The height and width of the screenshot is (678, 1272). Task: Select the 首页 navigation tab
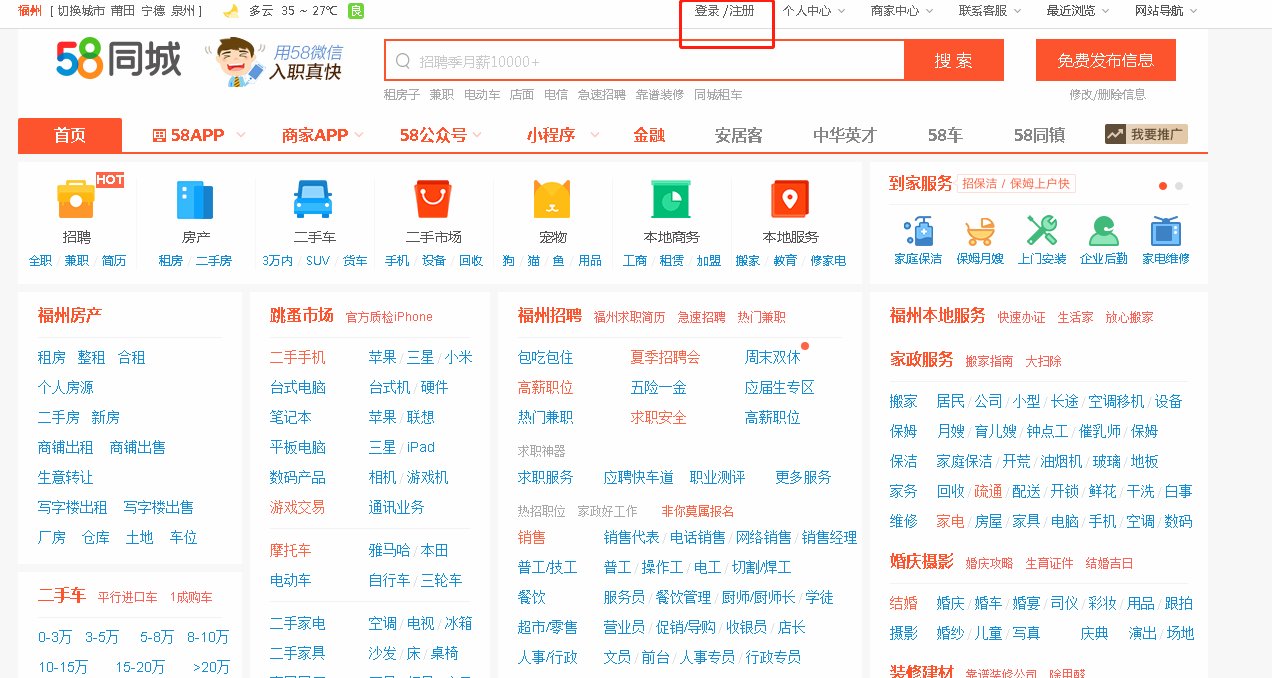tap(70, 135)
